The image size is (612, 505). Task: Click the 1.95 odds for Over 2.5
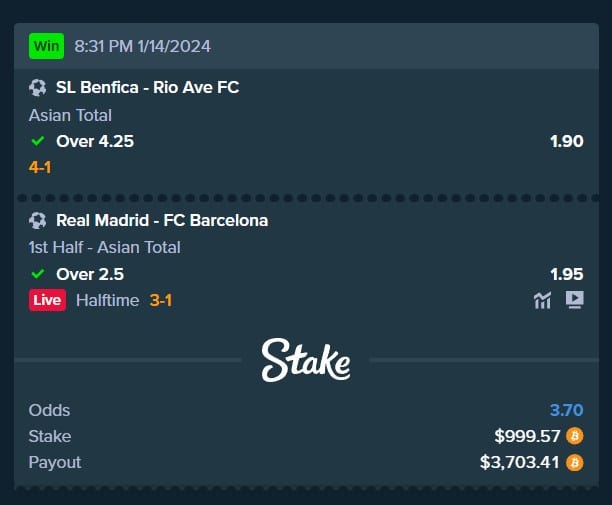[566, 273]
